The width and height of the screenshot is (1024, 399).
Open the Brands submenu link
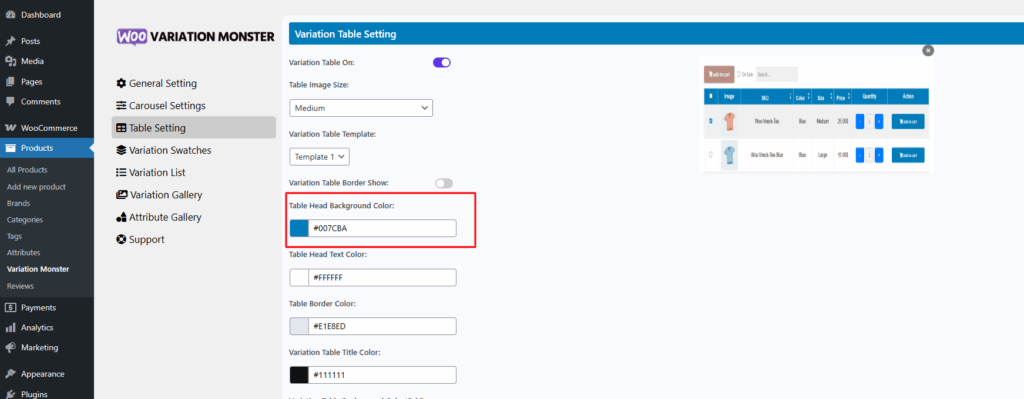(18, 203)
